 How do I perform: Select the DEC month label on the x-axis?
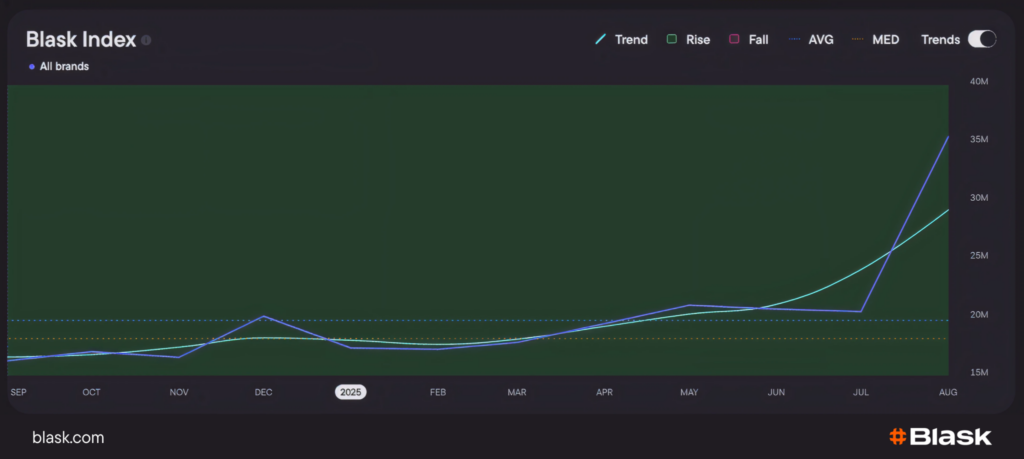[263, 392]
